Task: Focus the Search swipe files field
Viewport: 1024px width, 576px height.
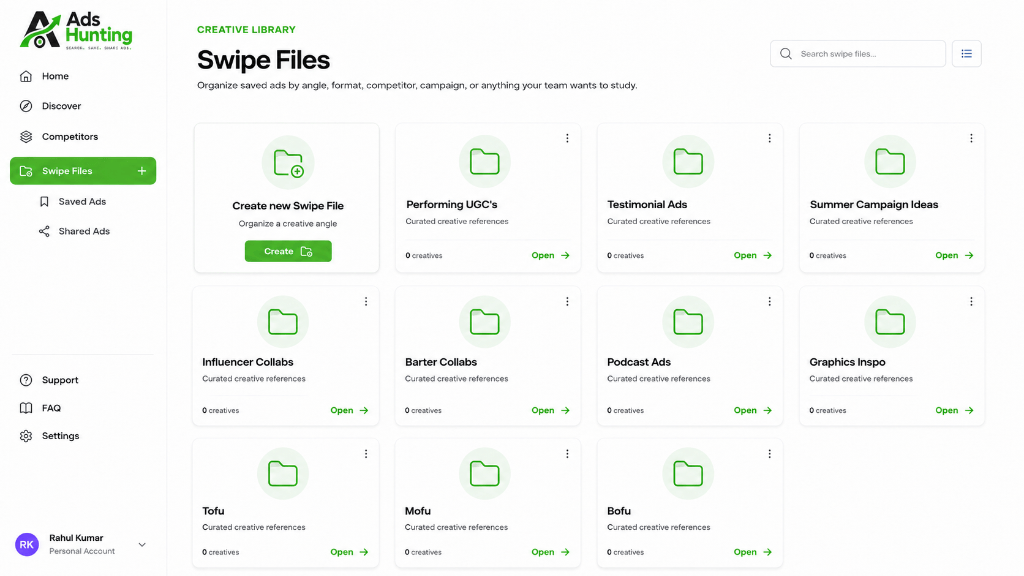Action: [x=857, y=54]
